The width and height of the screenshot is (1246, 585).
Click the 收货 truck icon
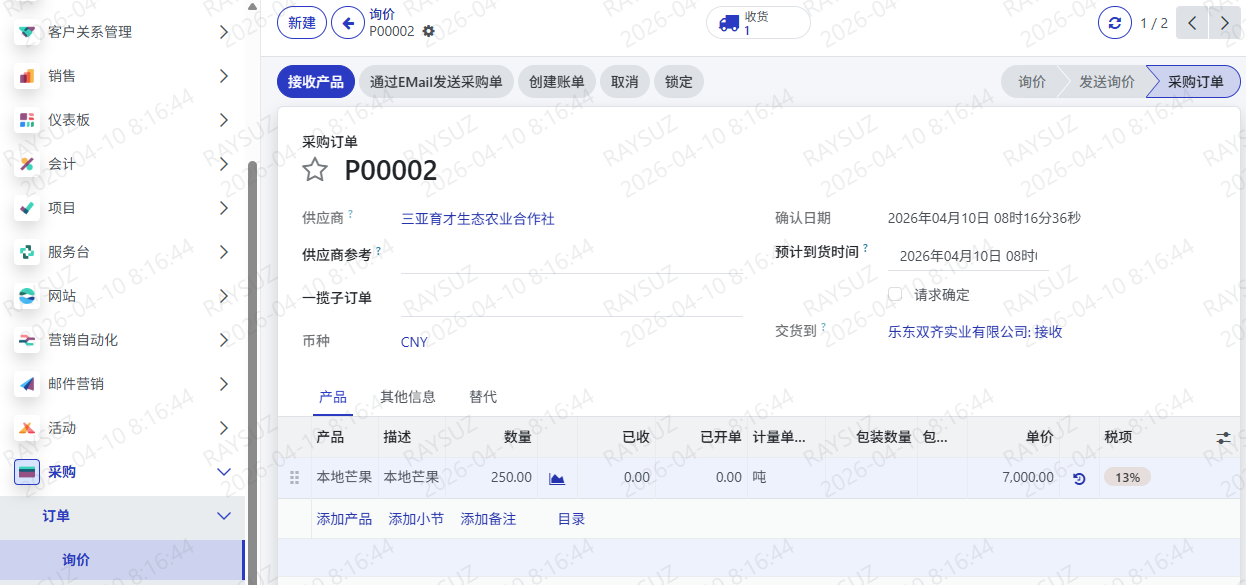pyautogui.click(x=729, y=23)
